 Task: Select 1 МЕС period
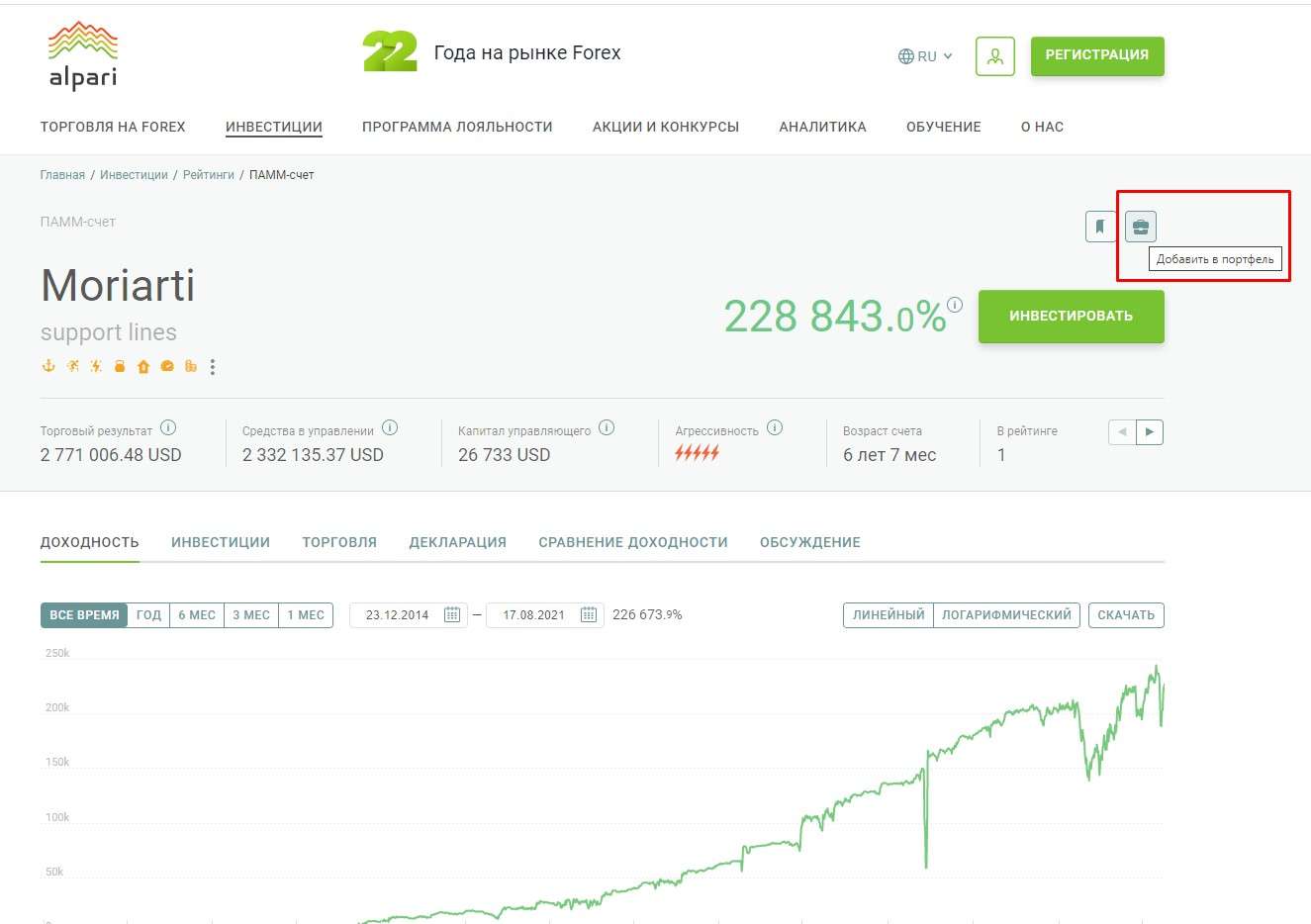click(x=306, y=615)
